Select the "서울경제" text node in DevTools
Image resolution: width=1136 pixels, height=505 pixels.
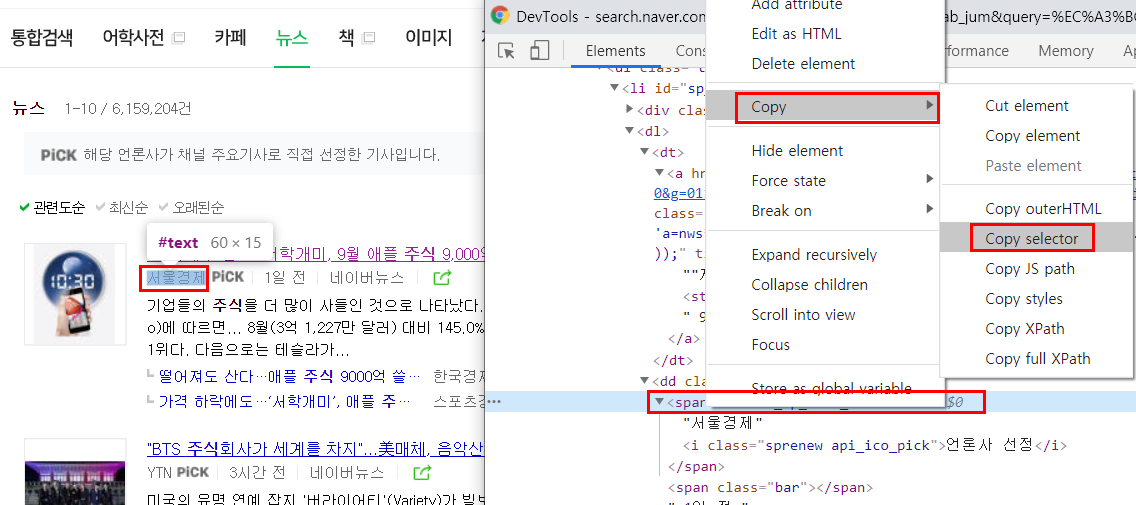(x=722, y=422)
